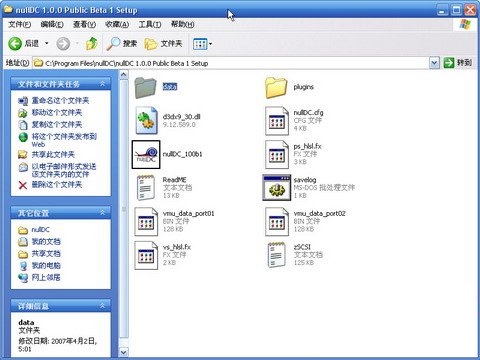Open 共享文档 in other places
The width and height of the screenshot is (480, 360).
tap(46, 253)
